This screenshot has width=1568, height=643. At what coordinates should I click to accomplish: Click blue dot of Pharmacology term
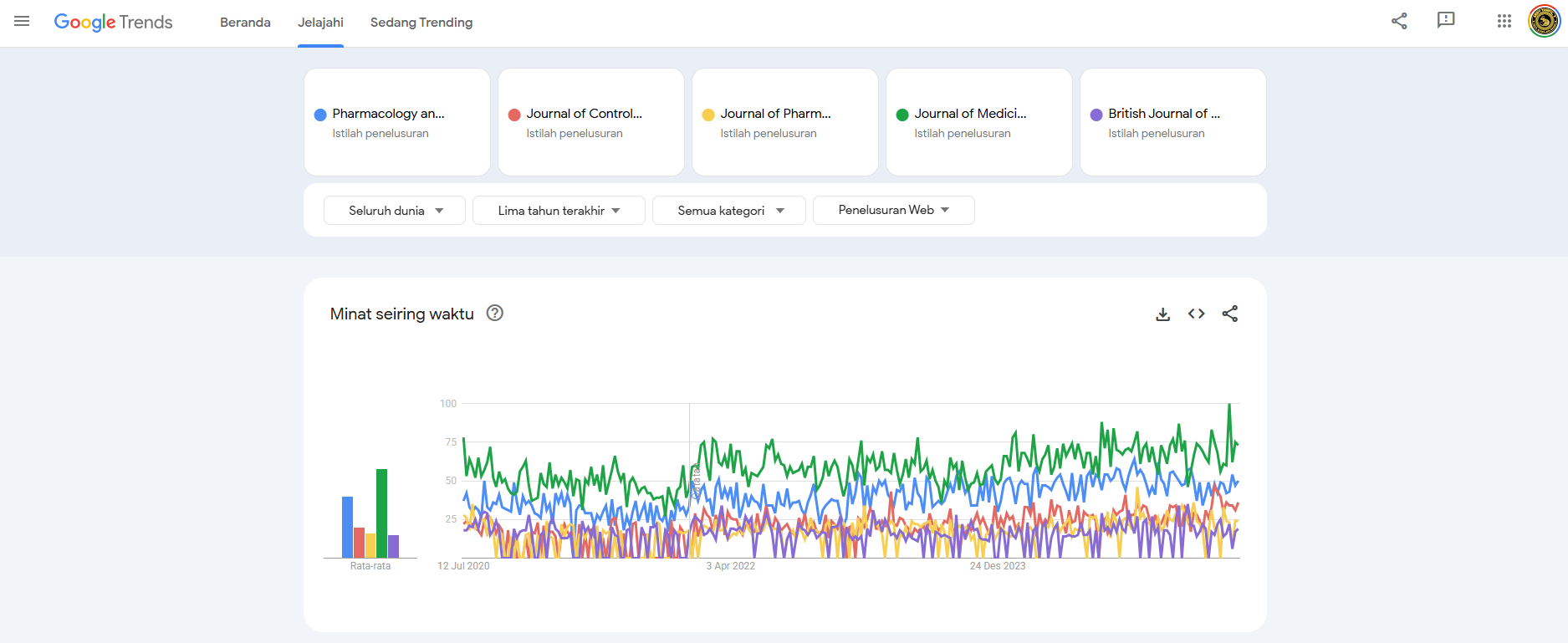(320, 115)
